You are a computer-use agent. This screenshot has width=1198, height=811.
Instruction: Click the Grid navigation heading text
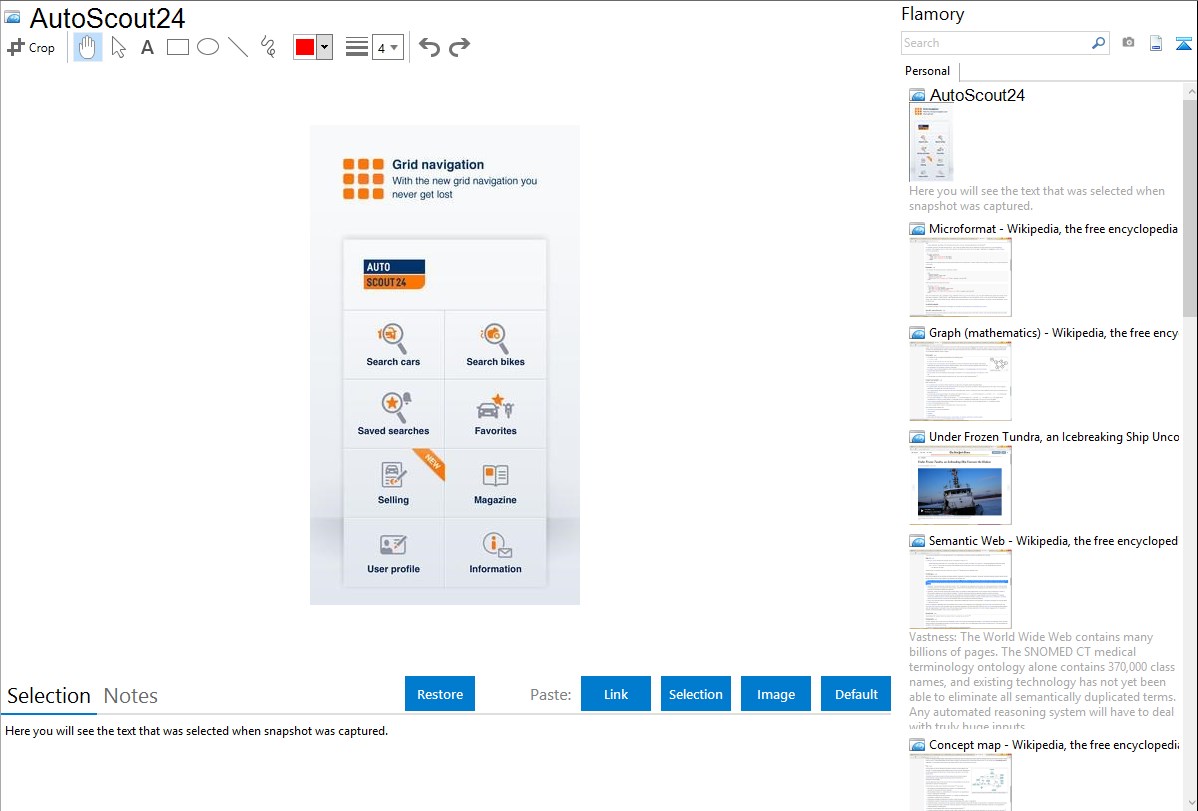[438, 164]
